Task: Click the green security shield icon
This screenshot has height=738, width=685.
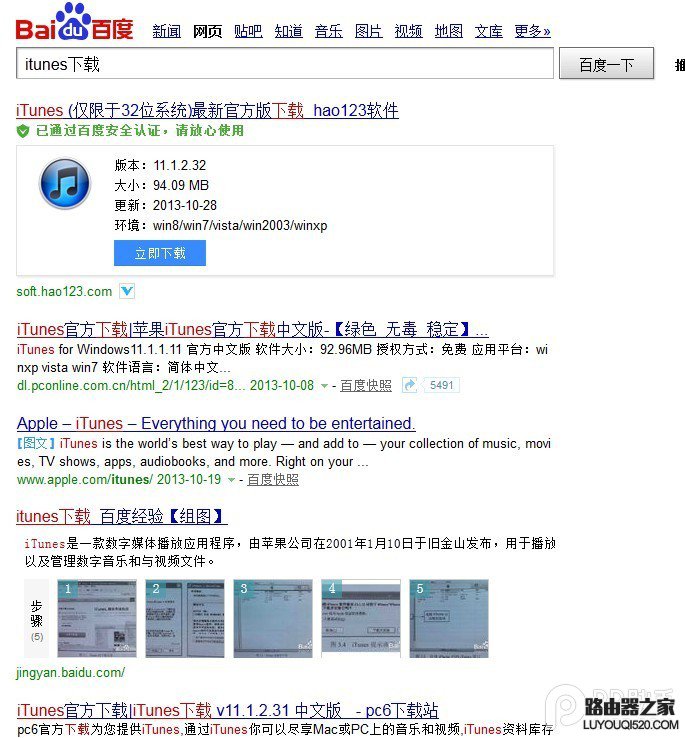Action: click(x=23, y=131)
